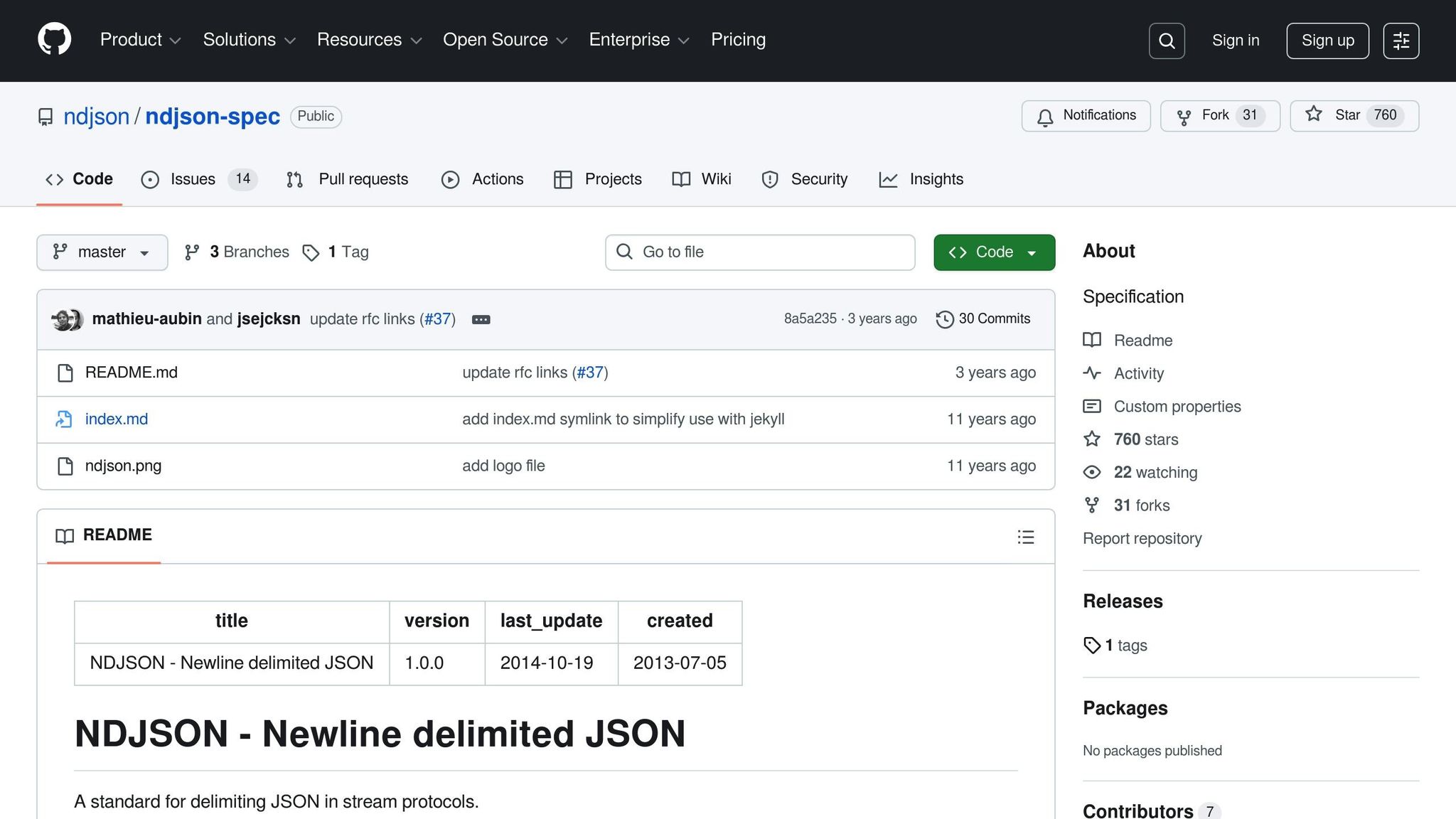Open the appearance settings sliders icon

(x=1401, y=41)
